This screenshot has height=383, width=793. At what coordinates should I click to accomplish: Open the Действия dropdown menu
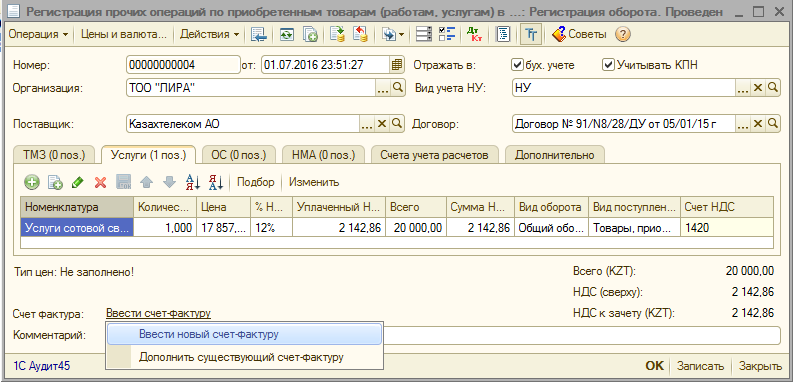209,34
